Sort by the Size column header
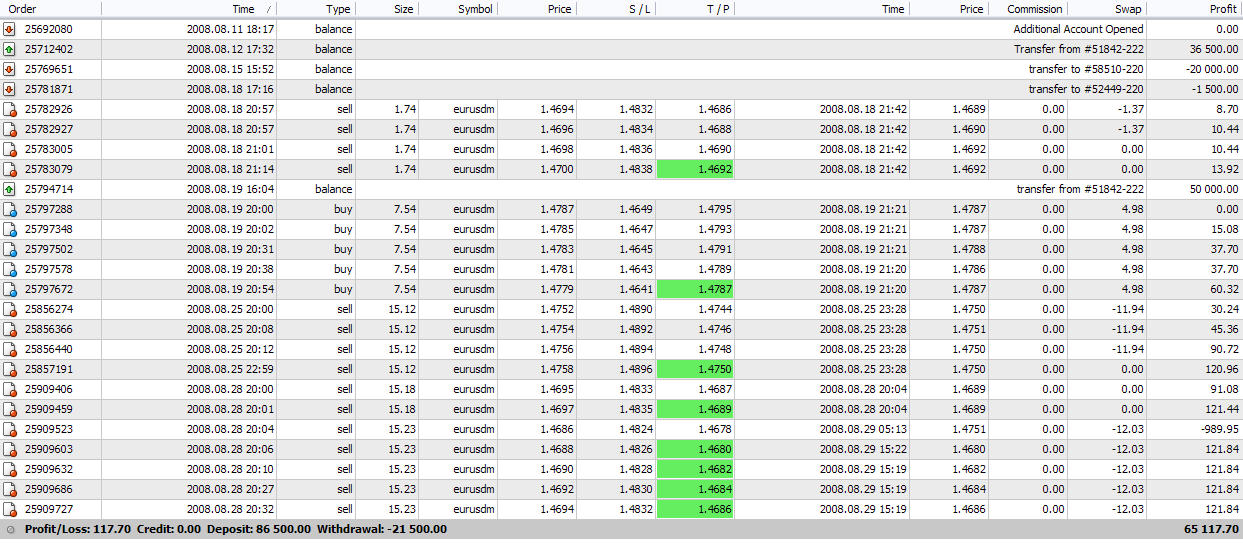 pos(387,9)
